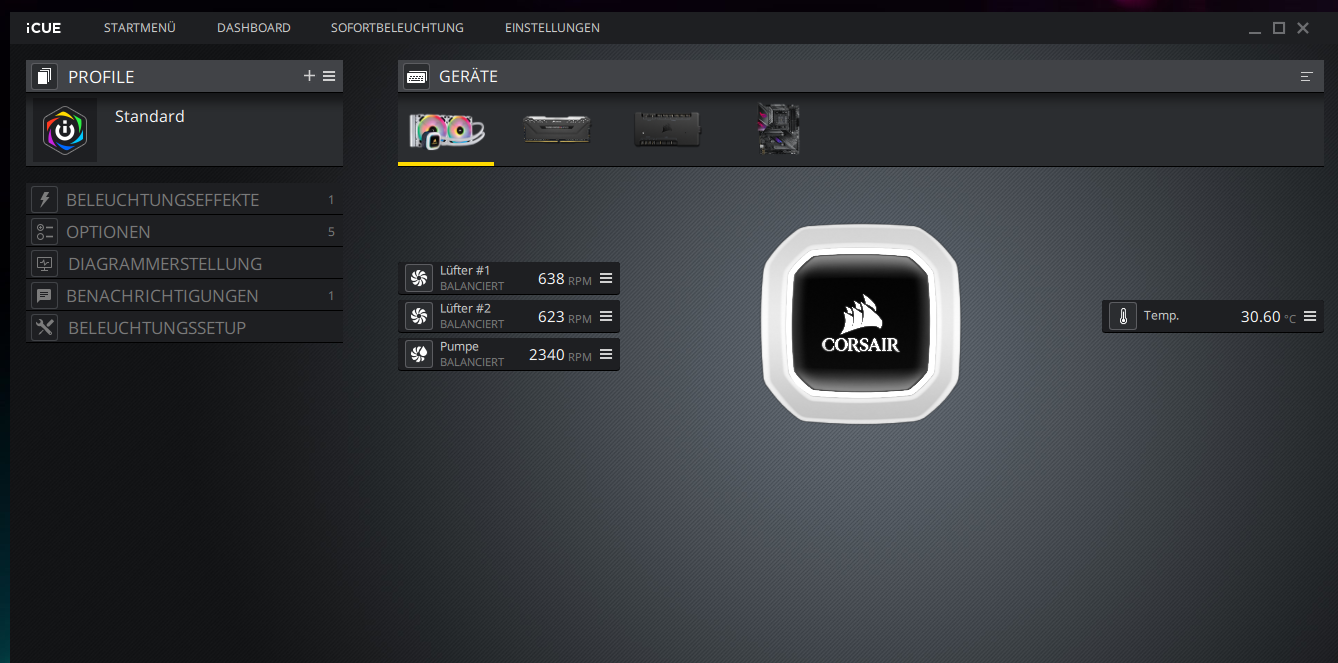Screen dimensions: 1338x663
Task: Click the 30.60 °C temperature reading
Action: (x=1268, y=317)
